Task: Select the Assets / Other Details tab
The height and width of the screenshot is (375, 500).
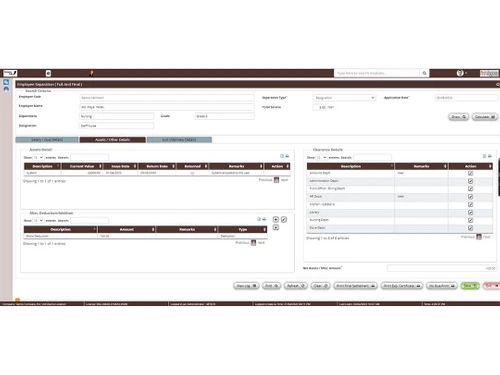Action: click(x=113, y=140)
